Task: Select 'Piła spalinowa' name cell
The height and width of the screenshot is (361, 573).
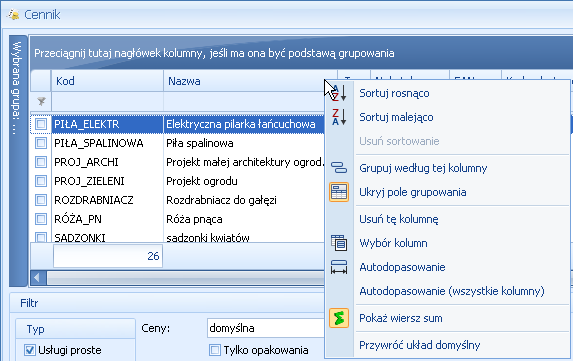Action: coord(244,143)
